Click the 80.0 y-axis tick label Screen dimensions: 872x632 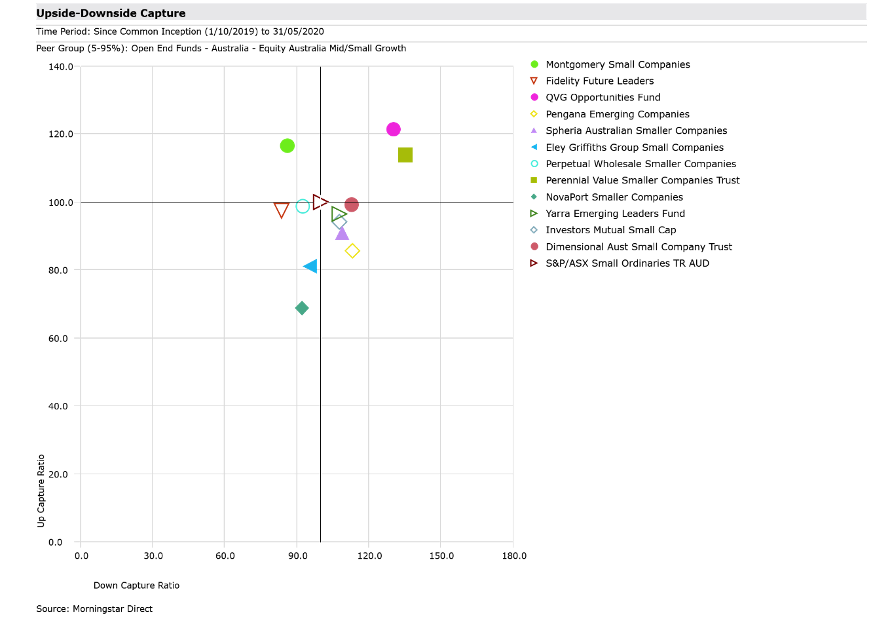click(x=58, y=270)
